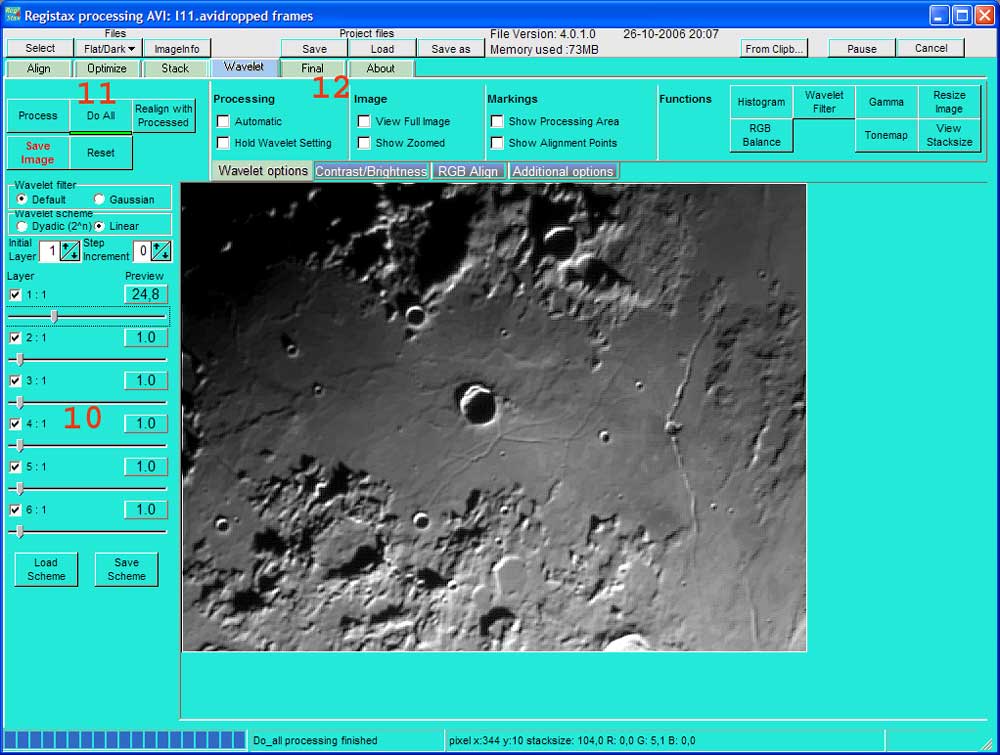Open the Wavelet tab

tap(244, 67)
